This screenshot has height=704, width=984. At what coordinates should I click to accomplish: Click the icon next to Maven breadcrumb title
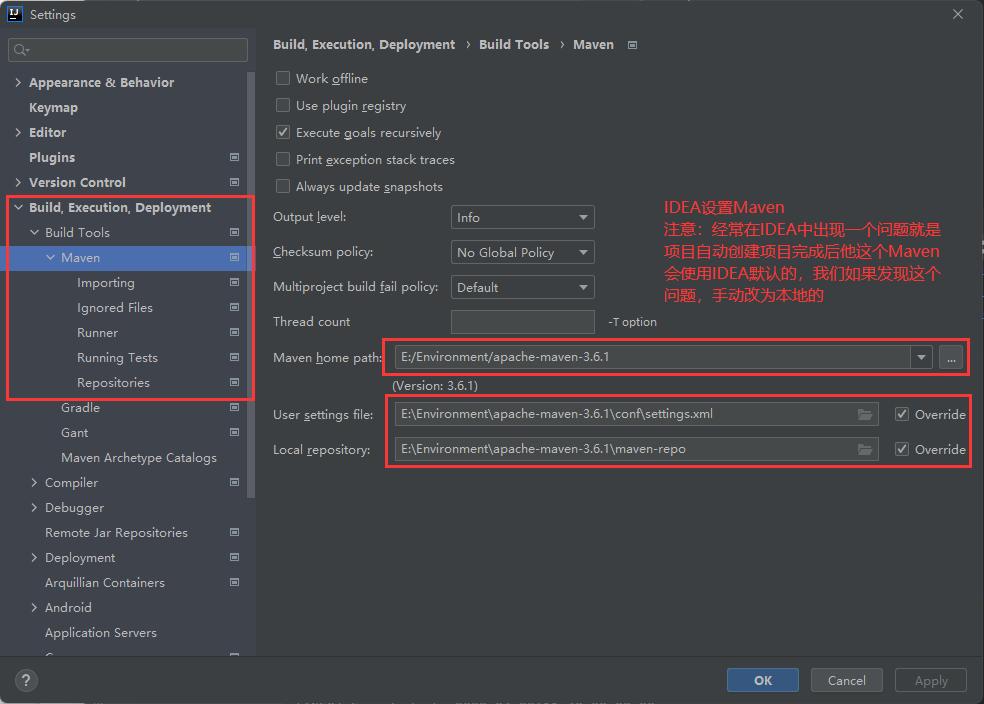[633, 45]
